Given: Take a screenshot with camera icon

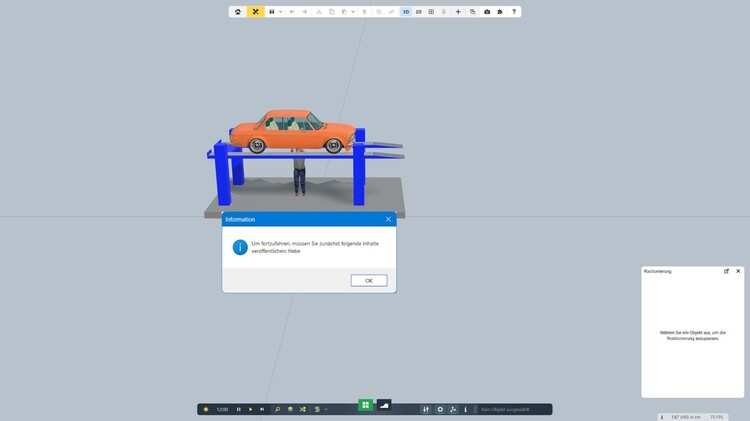Looking at the screenshot, I should click(x=487, y=12).
